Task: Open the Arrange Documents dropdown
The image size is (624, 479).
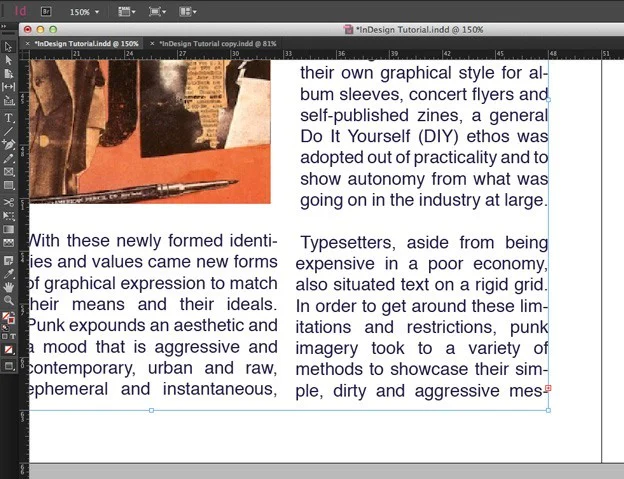Action: (x=187, y=12)
